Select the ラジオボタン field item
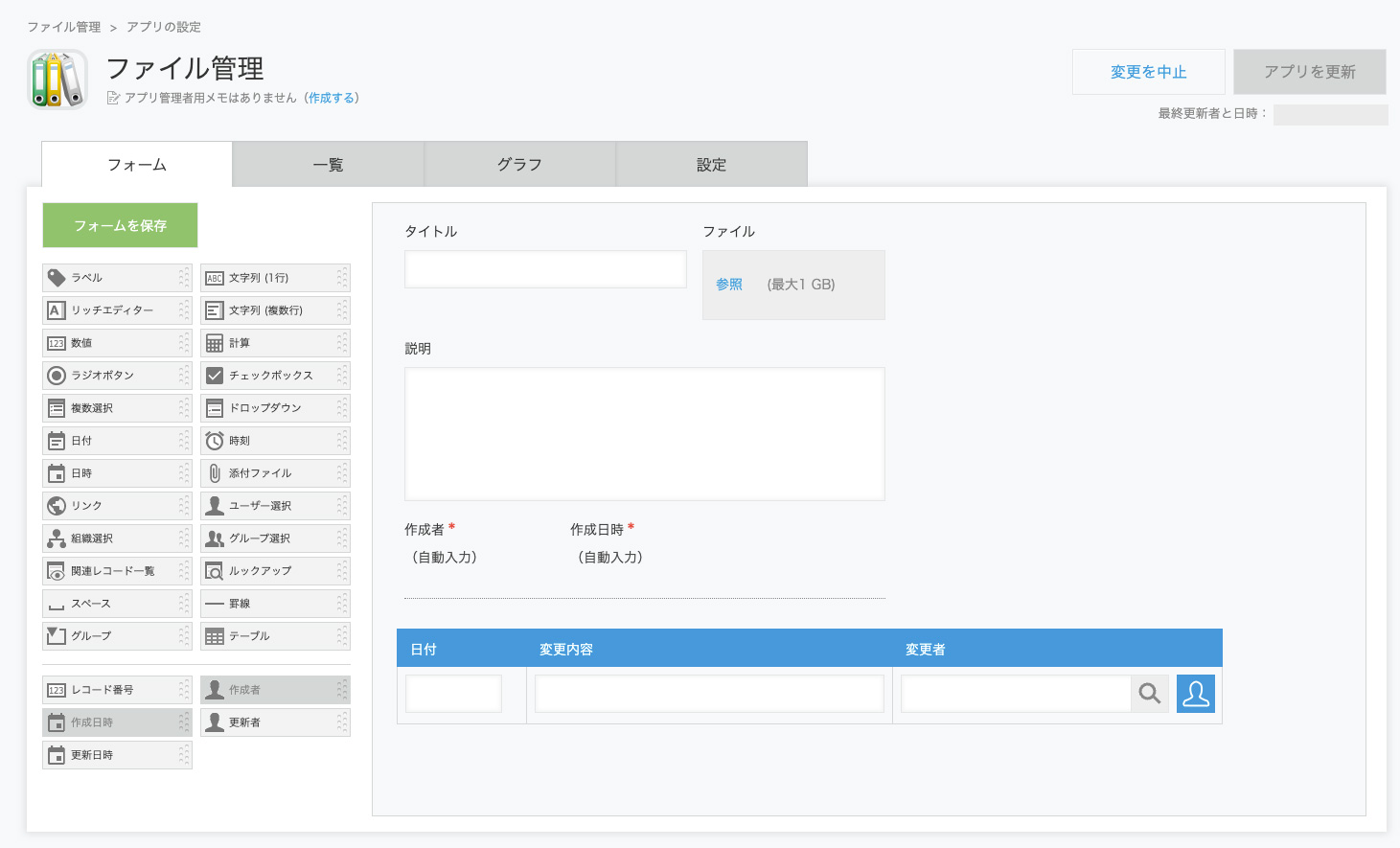This screenshot has height=848, width=1400. [x=117, y=376]
